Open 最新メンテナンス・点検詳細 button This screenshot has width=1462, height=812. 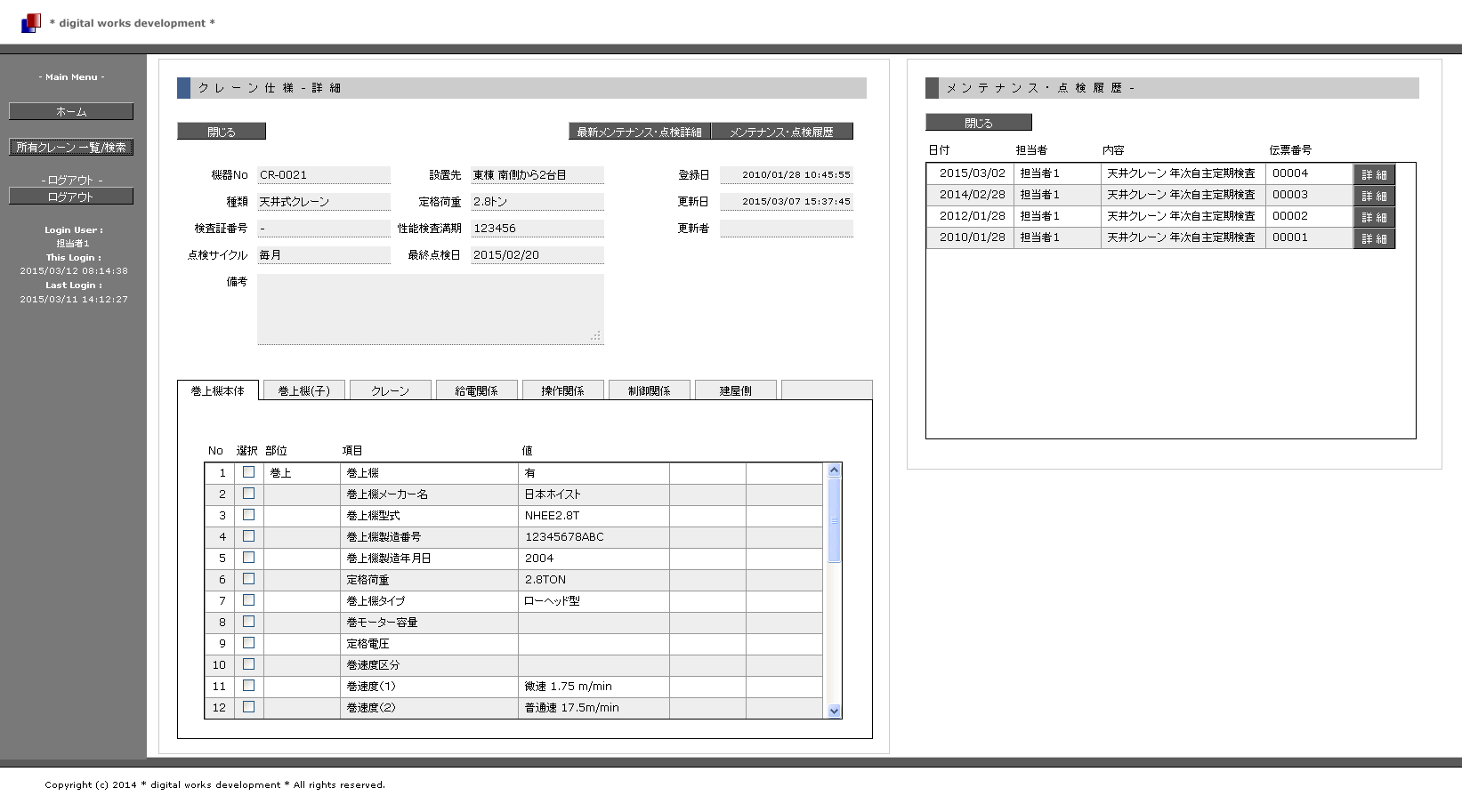pyautogui.click(x=639, y=132)
